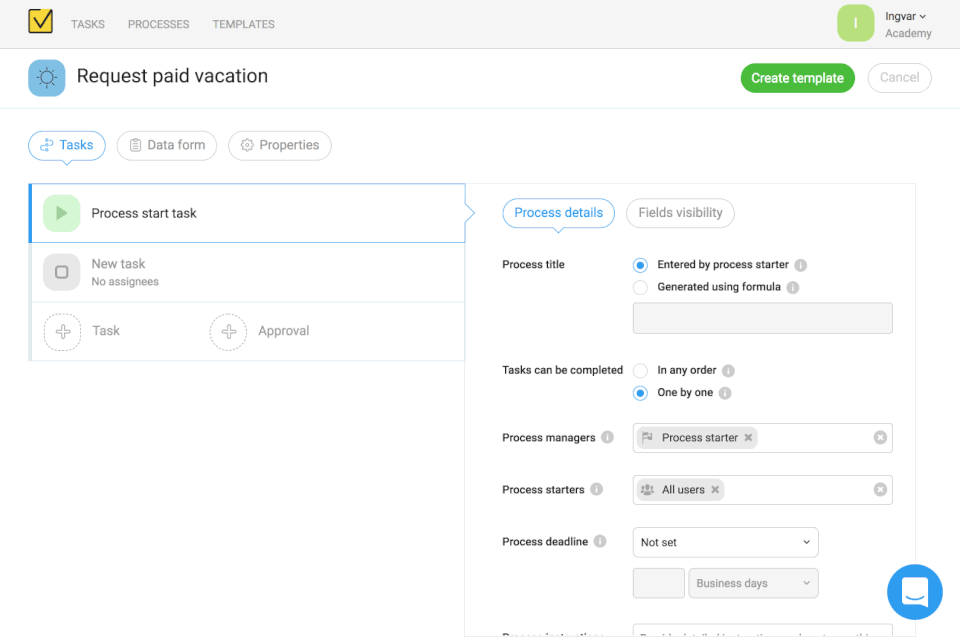Click the plus icon to add Task
The height and width of the screenshot is (637, 960).
(63, 331)
